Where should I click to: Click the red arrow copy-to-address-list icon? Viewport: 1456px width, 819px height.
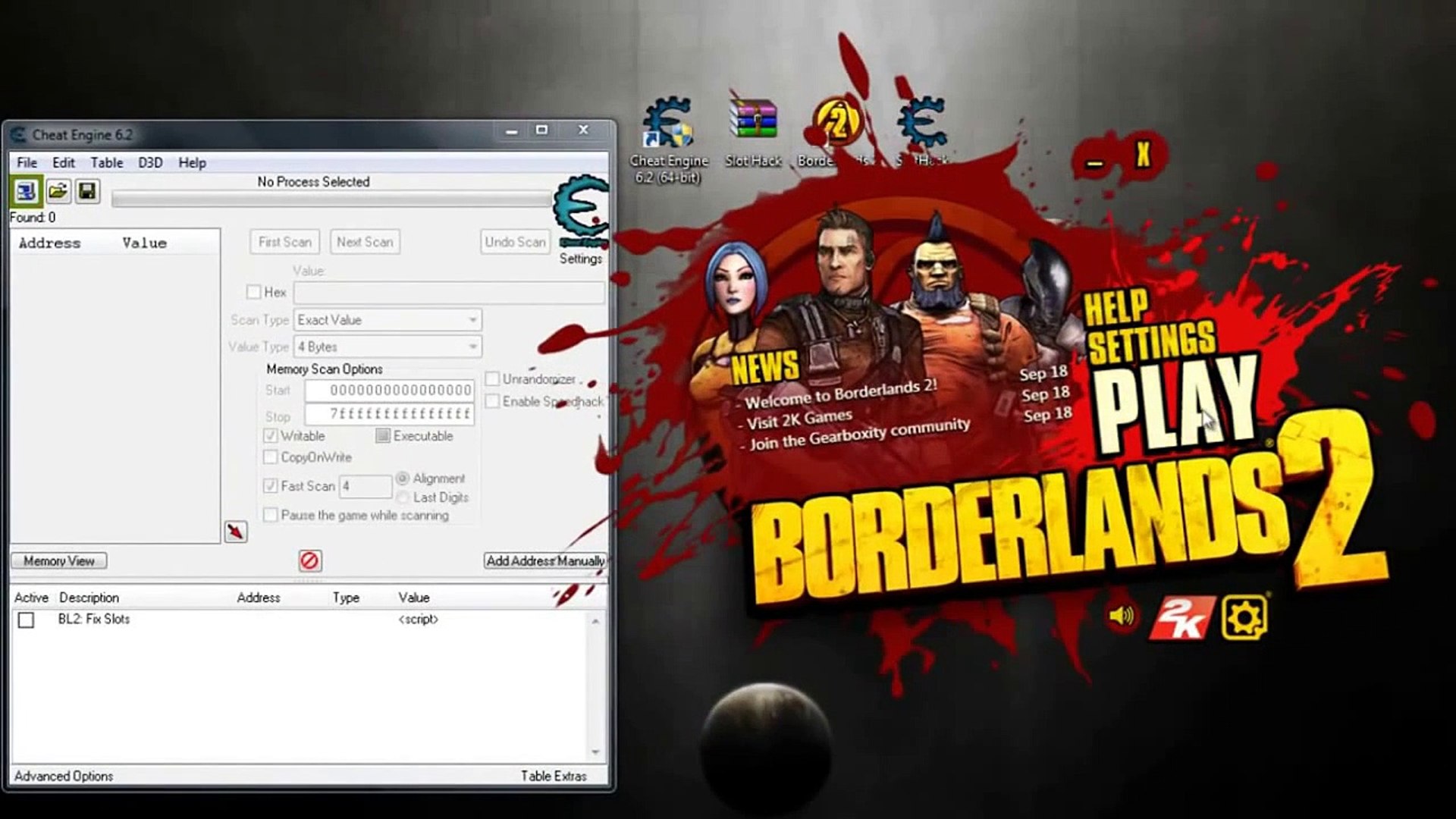pos(236,532)
